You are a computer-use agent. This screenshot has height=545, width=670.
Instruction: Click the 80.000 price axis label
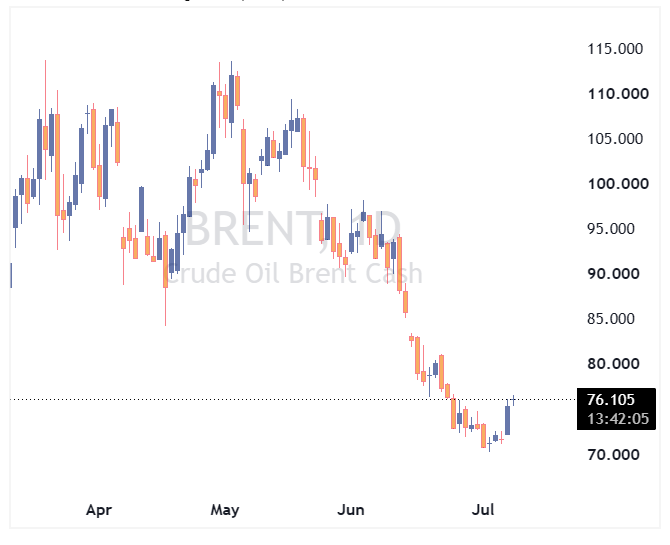click(613, 364)
